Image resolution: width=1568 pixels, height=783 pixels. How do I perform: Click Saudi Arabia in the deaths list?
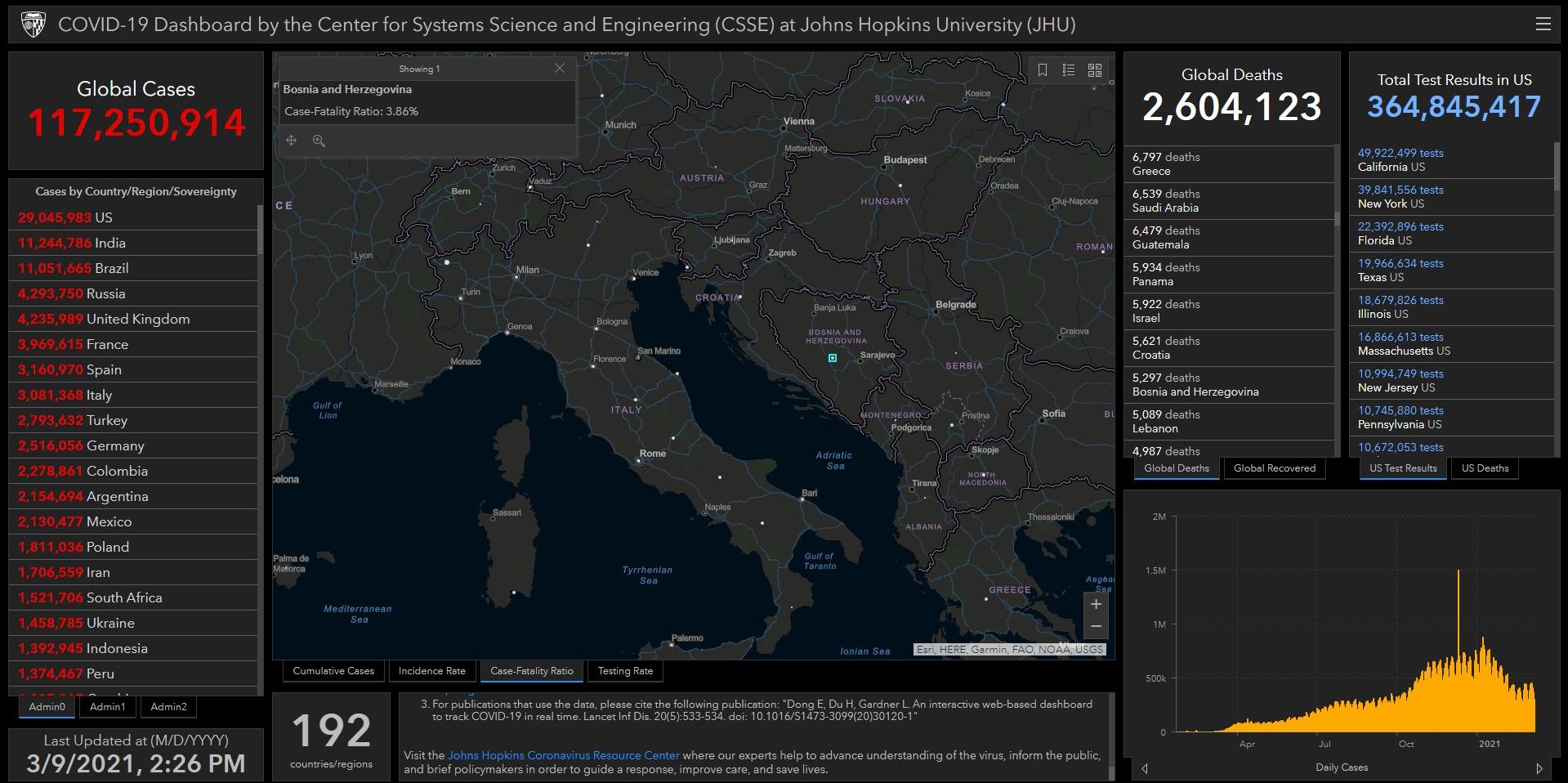(x=1229, y=201)
